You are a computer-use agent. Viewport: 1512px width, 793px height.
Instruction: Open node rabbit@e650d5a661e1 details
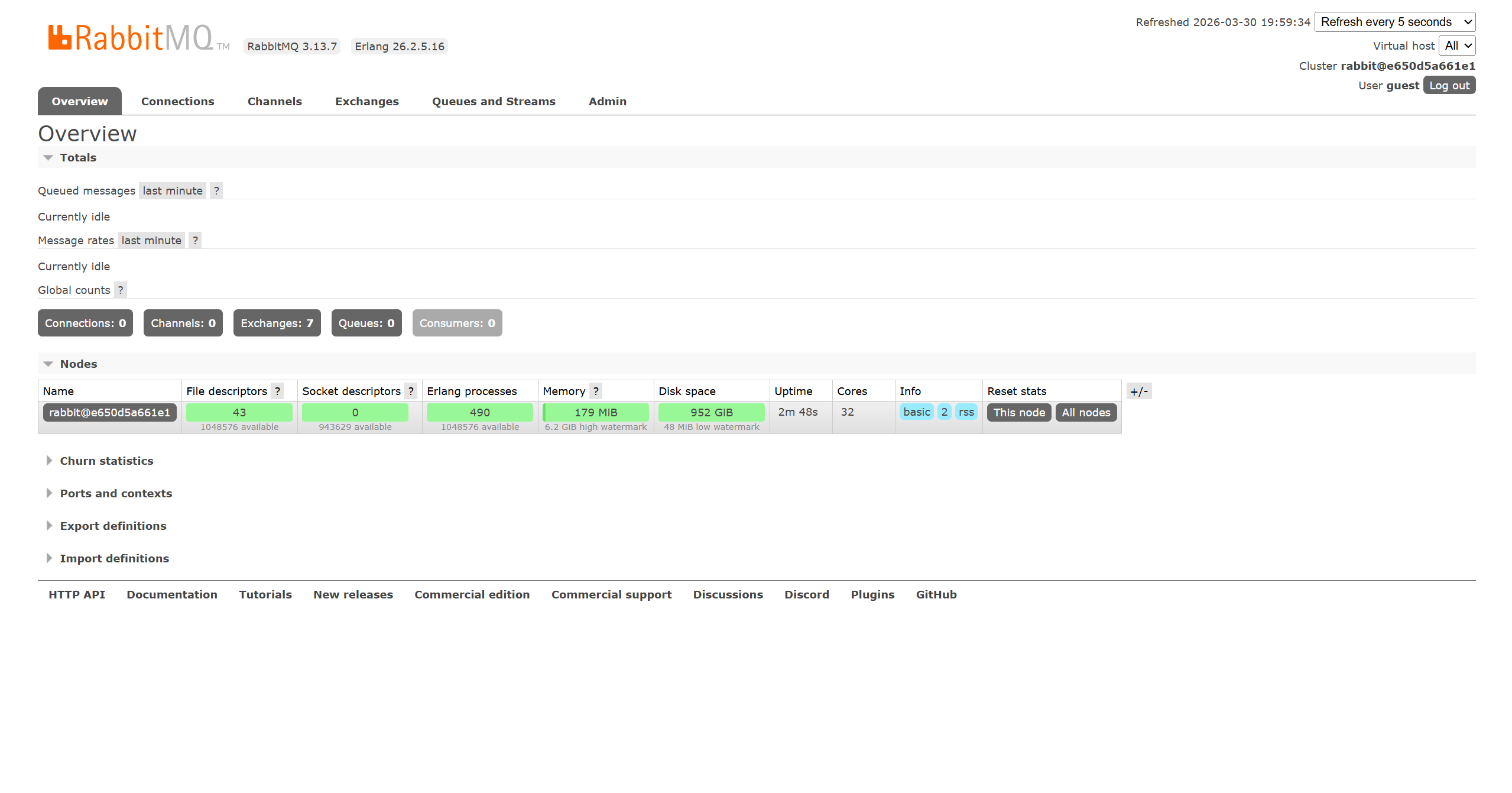[x=109, y=412]
